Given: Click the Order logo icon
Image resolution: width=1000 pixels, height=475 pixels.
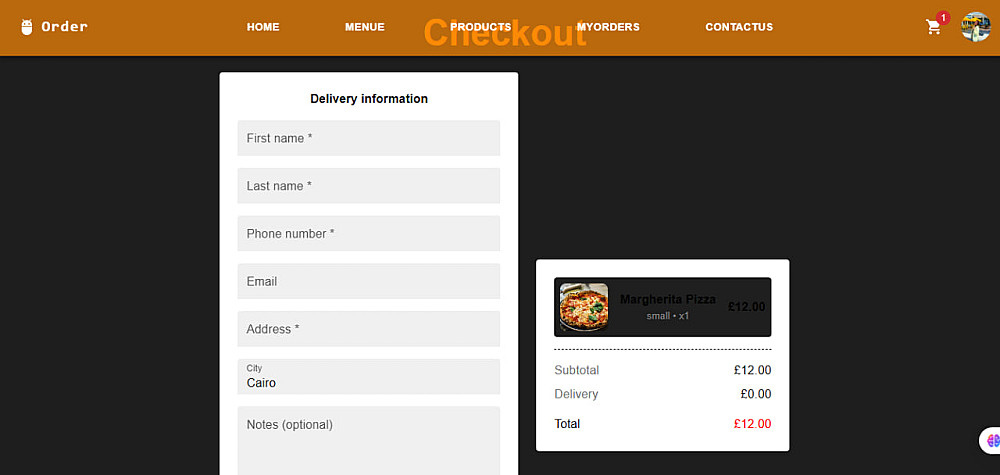Looking at the screenshot, I should (26, 27).
